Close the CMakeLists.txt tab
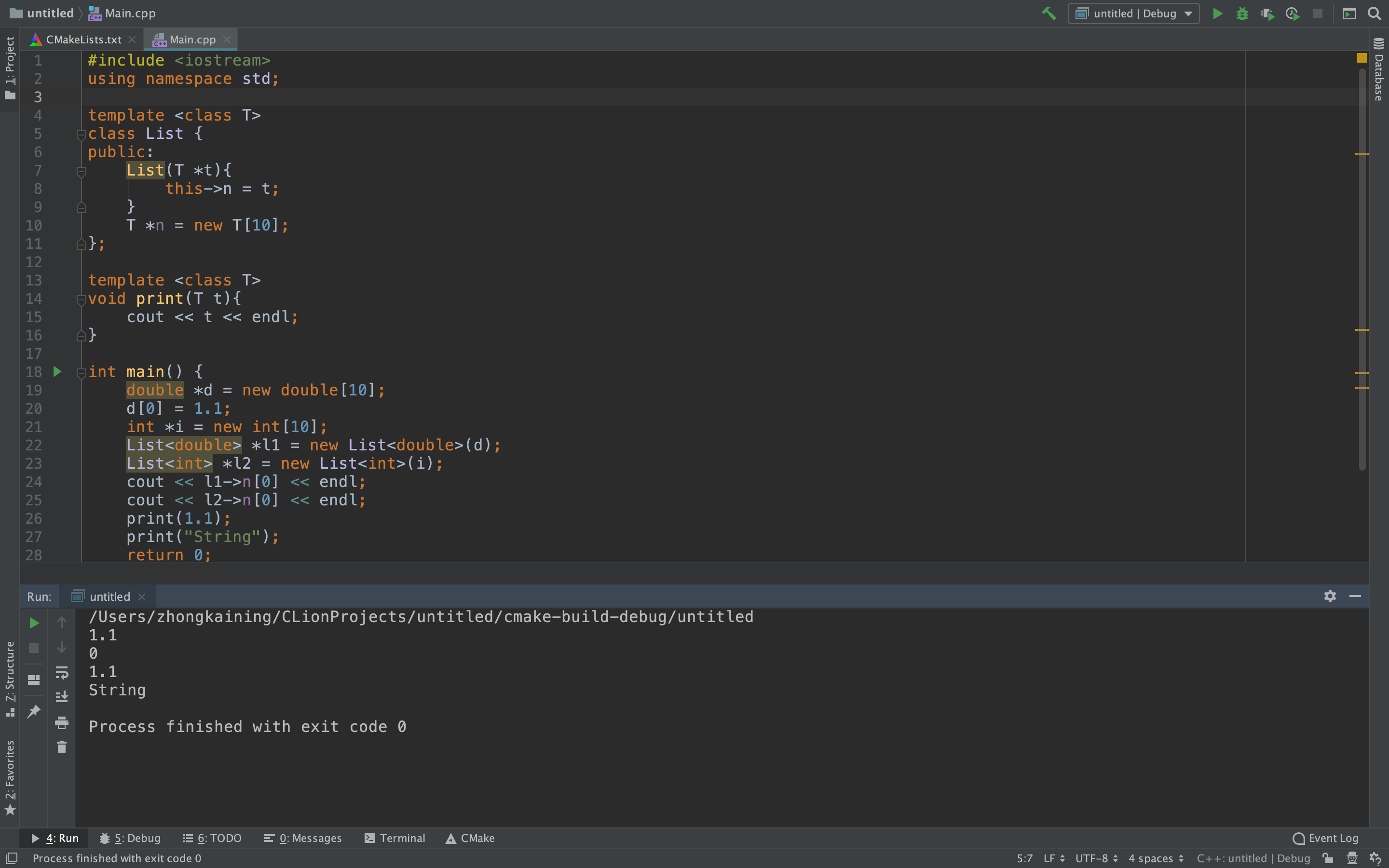1389x868 pixels. (x=132, y=40)
